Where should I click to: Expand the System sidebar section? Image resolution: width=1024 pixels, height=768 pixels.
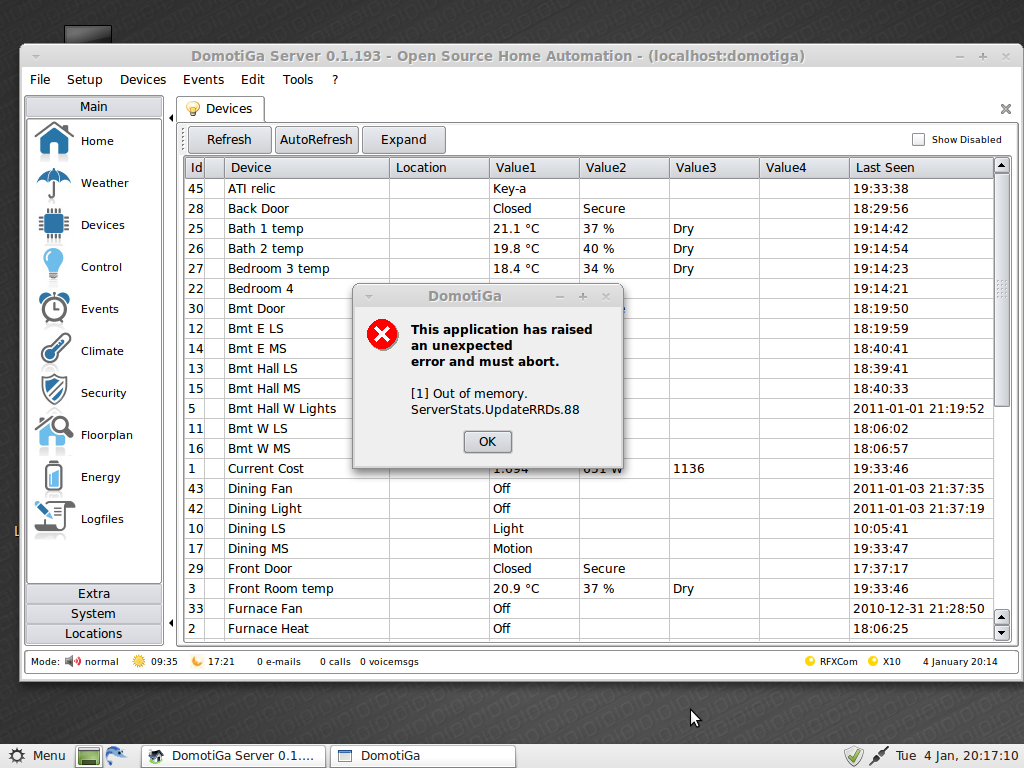[94, 614]
